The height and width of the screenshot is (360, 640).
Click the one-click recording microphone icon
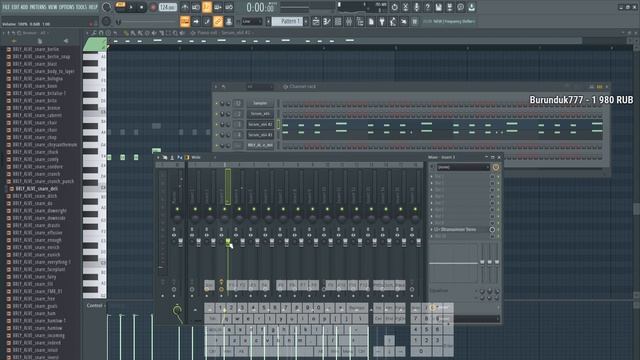pos(416,7)
